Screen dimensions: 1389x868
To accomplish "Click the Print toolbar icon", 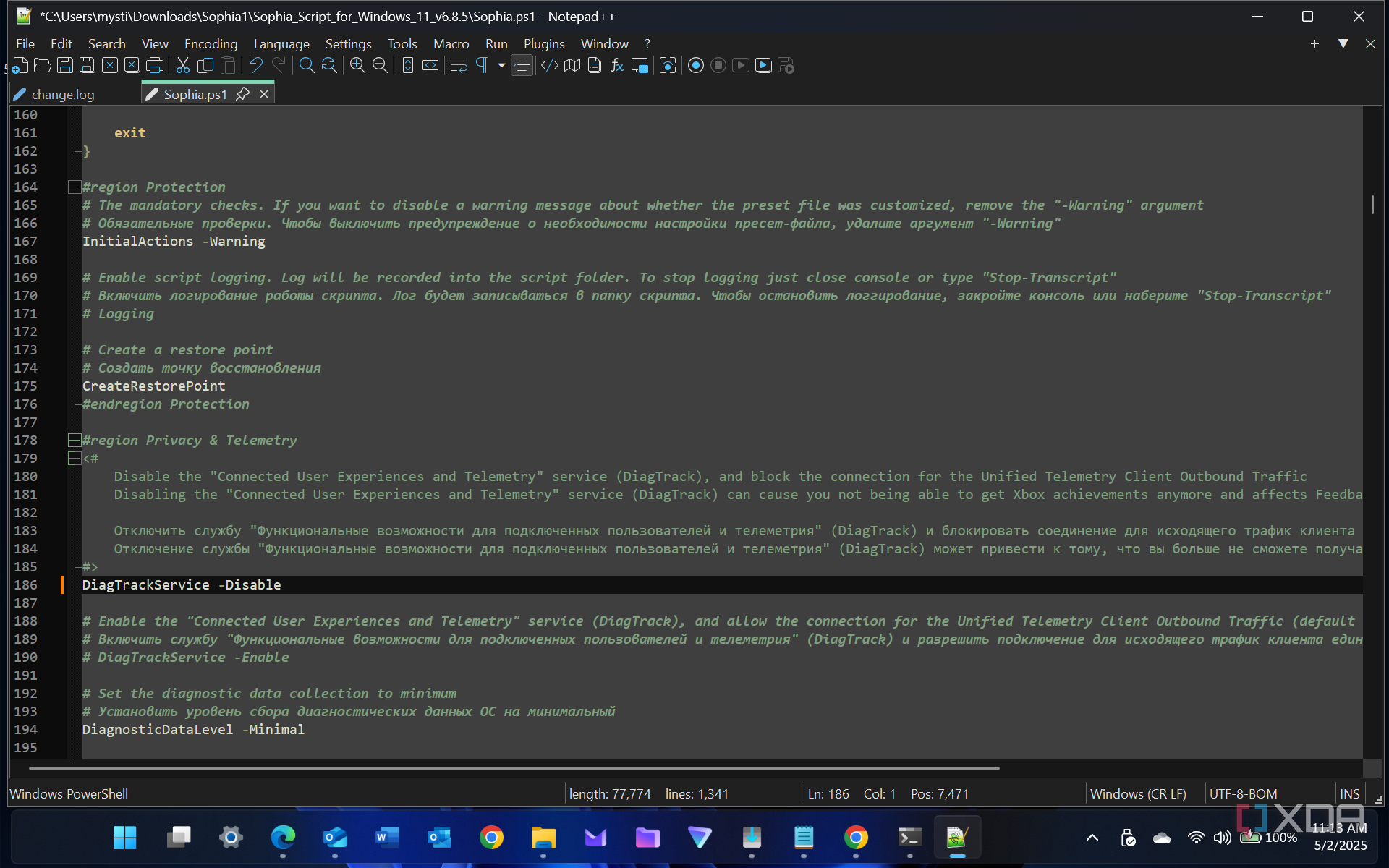I will click(154, 66).
